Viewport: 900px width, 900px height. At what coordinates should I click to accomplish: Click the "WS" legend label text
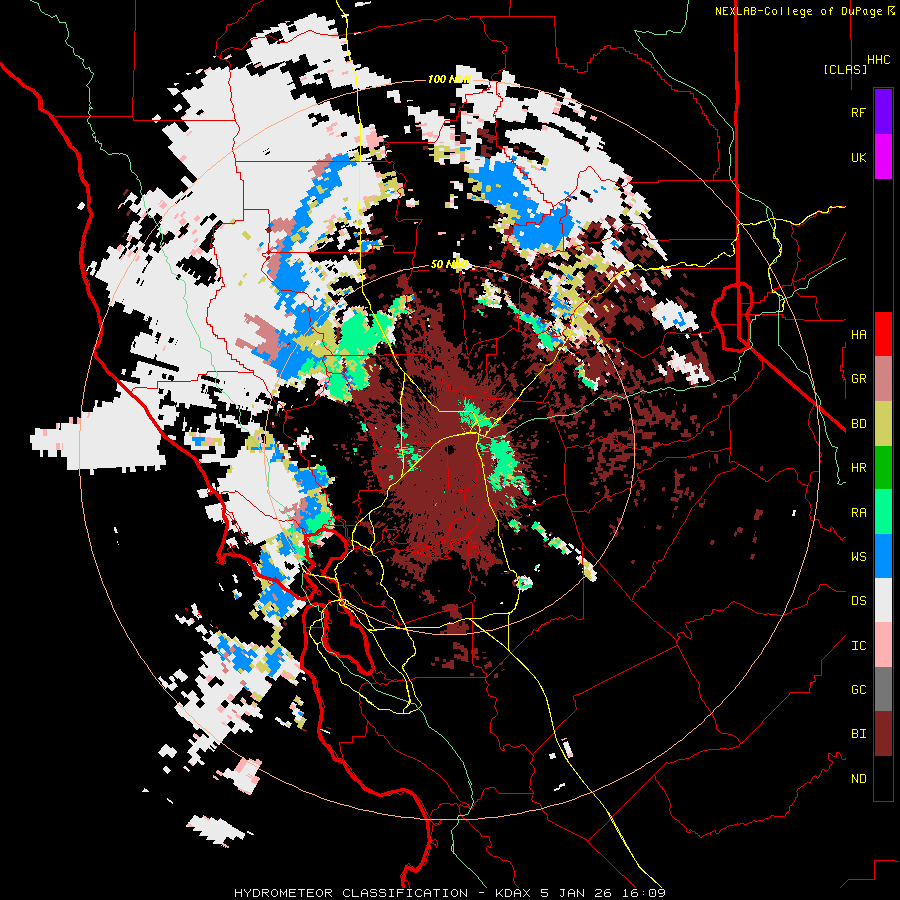coord(858,556)
